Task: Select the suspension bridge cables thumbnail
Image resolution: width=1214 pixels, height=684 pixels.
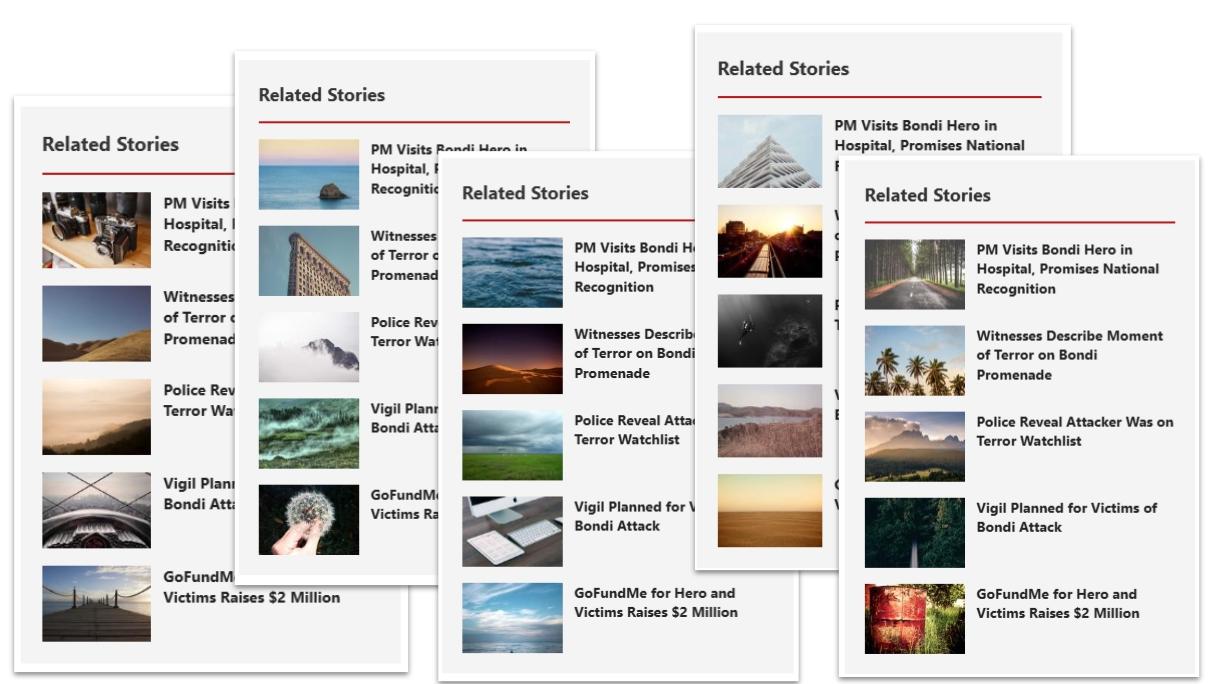Action: [96, 510]
